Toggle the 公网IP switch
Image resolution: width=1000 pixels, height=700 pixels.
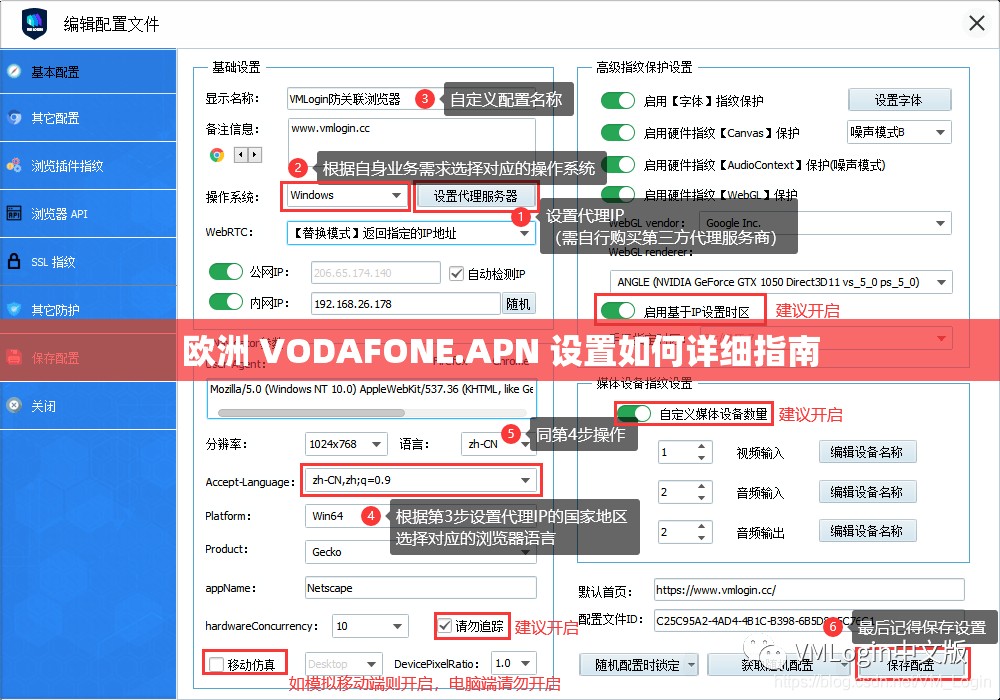coord(226,272)
